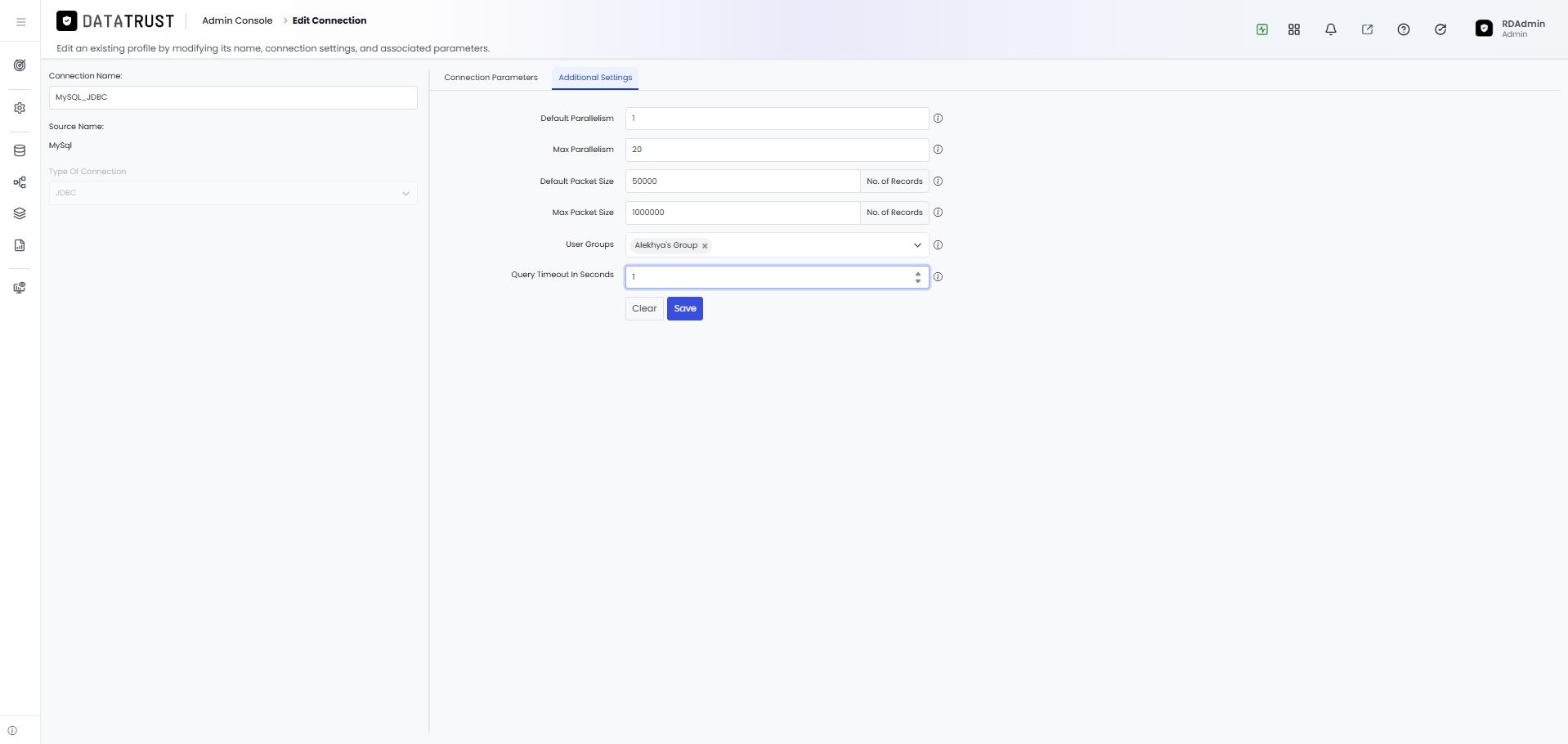Open the stacked layers sidebar icon
1568x744 pixels.
(20, 213)
